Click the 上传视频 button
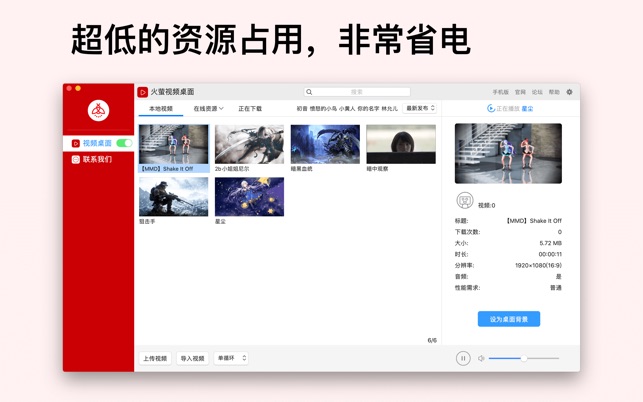 point(155,358)
